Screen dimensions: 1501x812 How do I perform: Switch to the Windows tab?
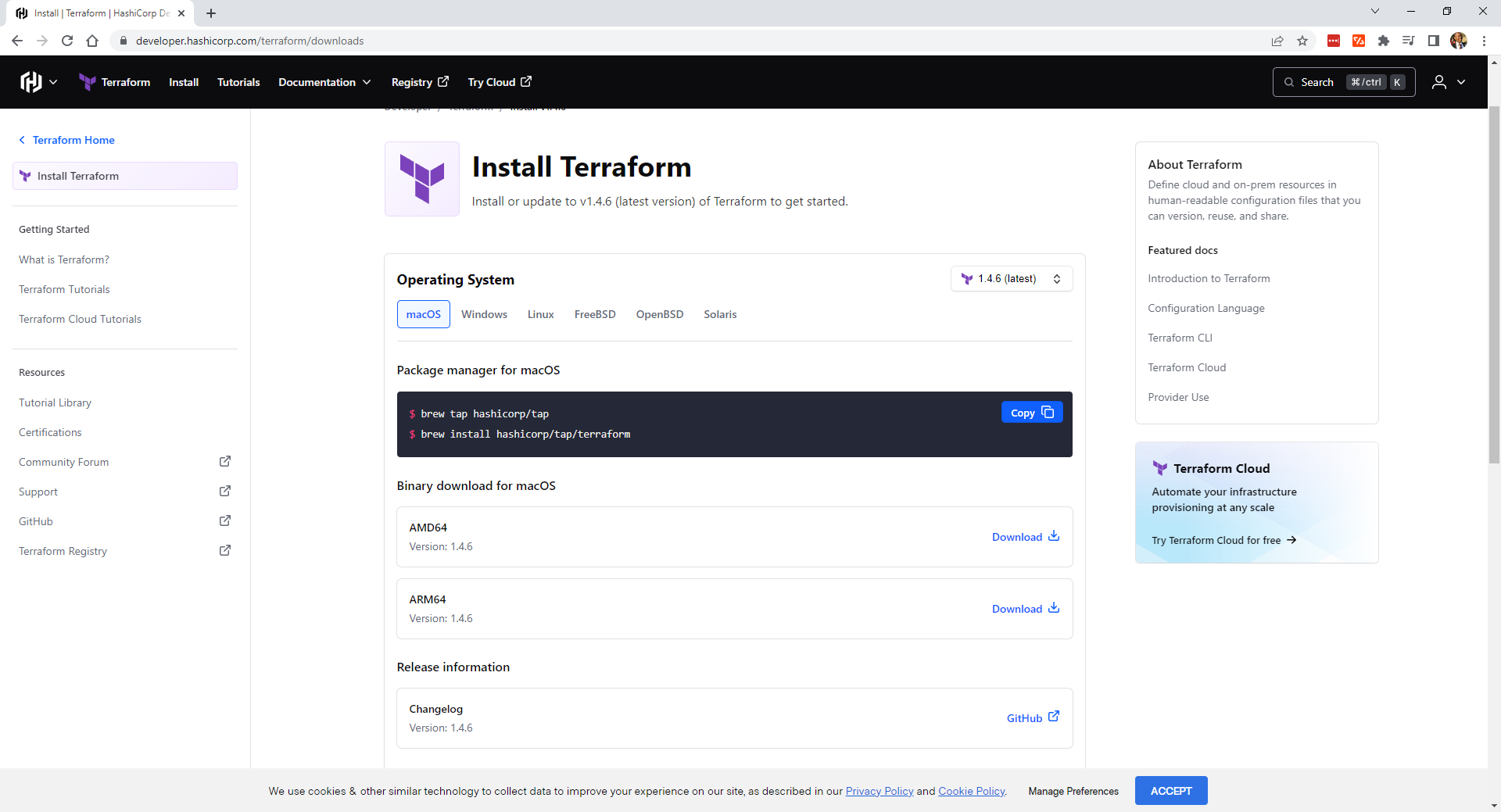[x=484, y=314]
